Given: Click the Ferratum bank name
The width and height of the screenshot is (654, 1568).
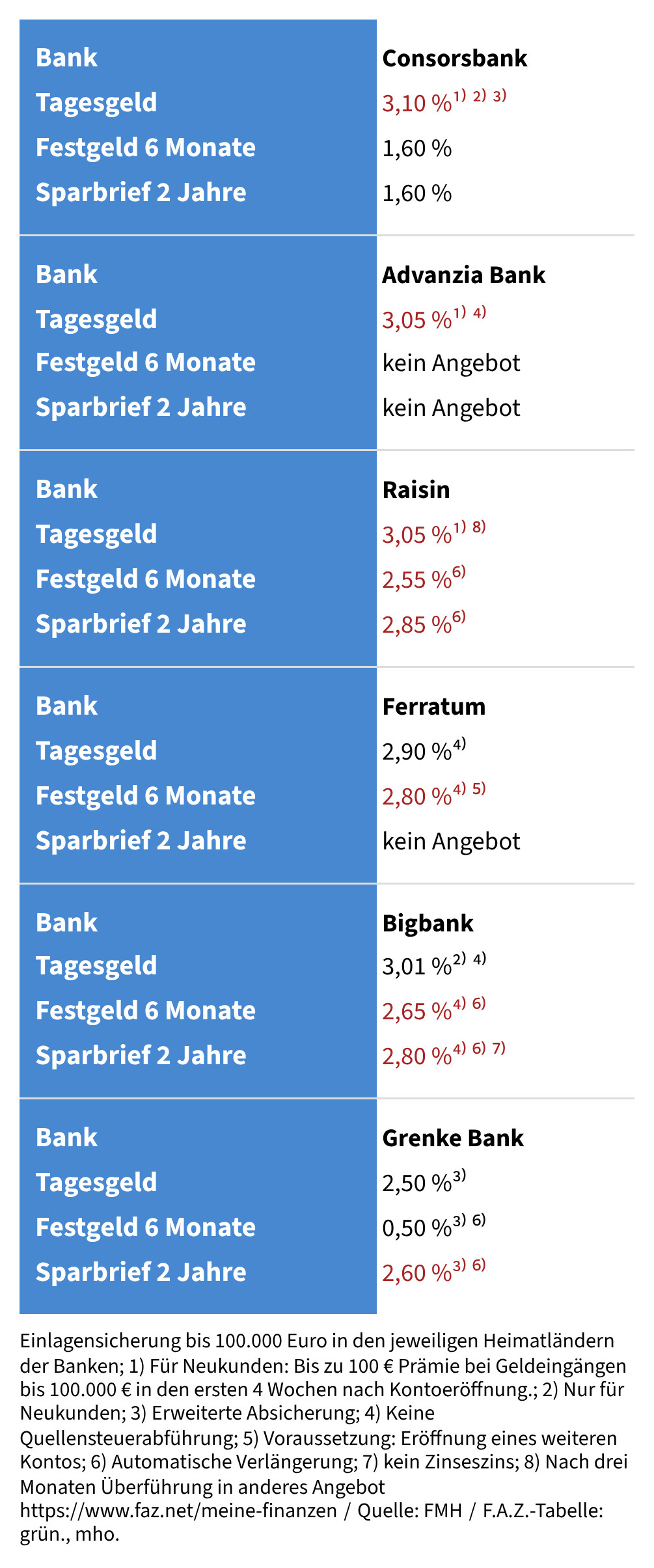Looking at the screenshot, I should point(434,707).
